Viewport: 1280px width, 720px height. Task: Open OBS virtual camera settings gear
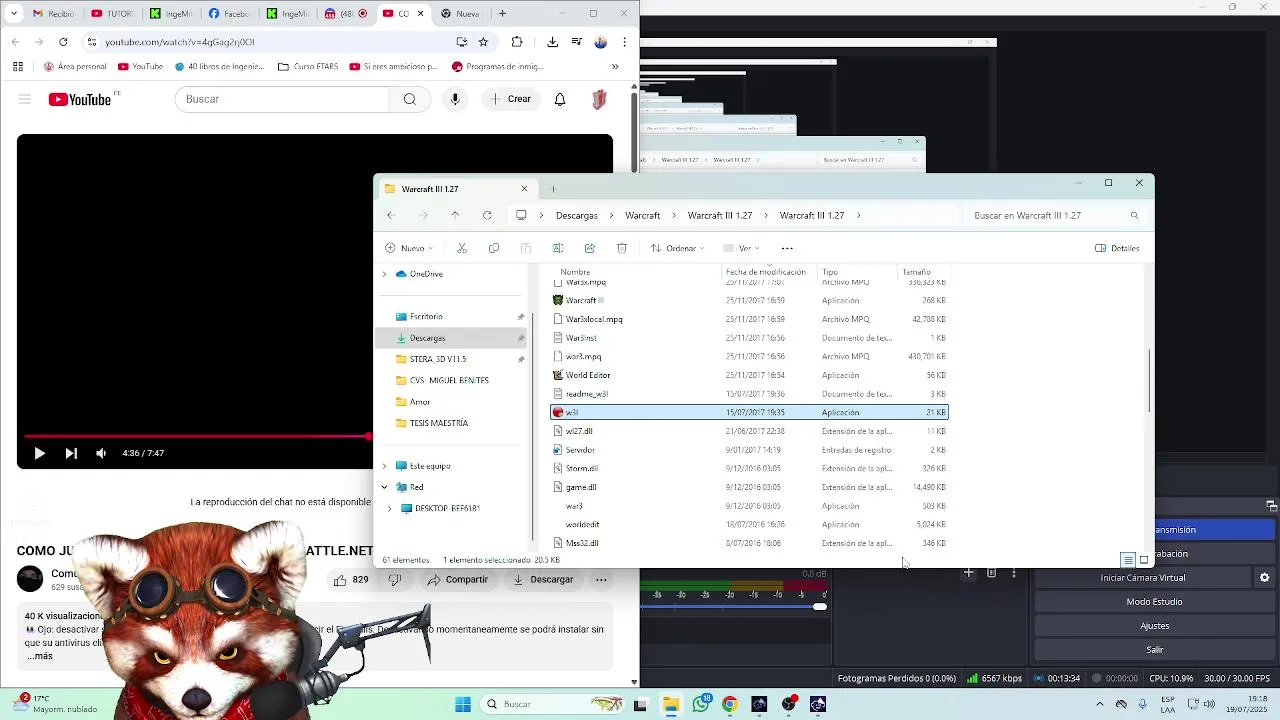(x=1264, y=578)
